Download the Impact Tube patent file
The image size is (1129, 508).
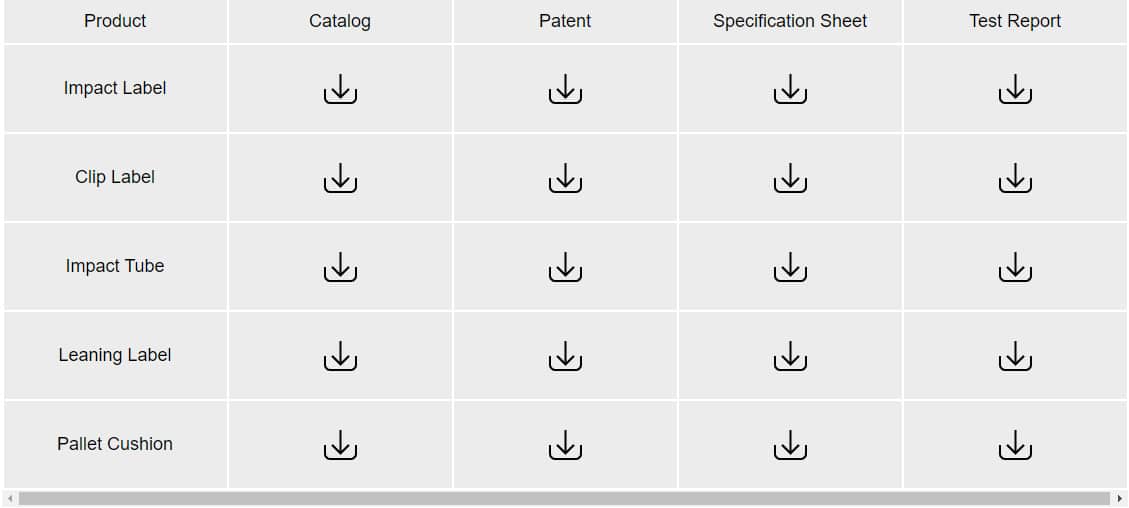coord(565,267)
